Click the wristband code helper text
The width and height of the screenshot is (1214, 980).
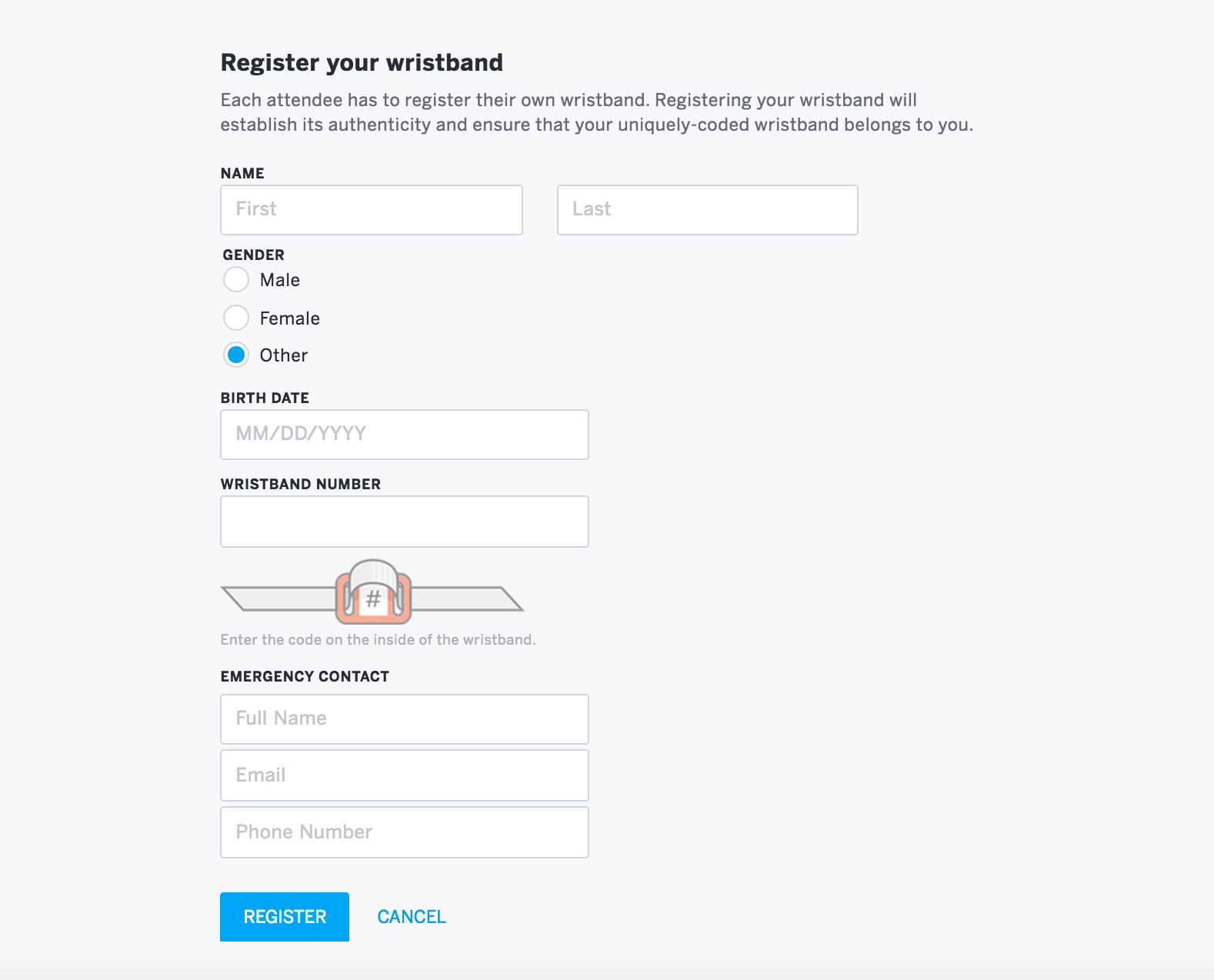point(378,639)
